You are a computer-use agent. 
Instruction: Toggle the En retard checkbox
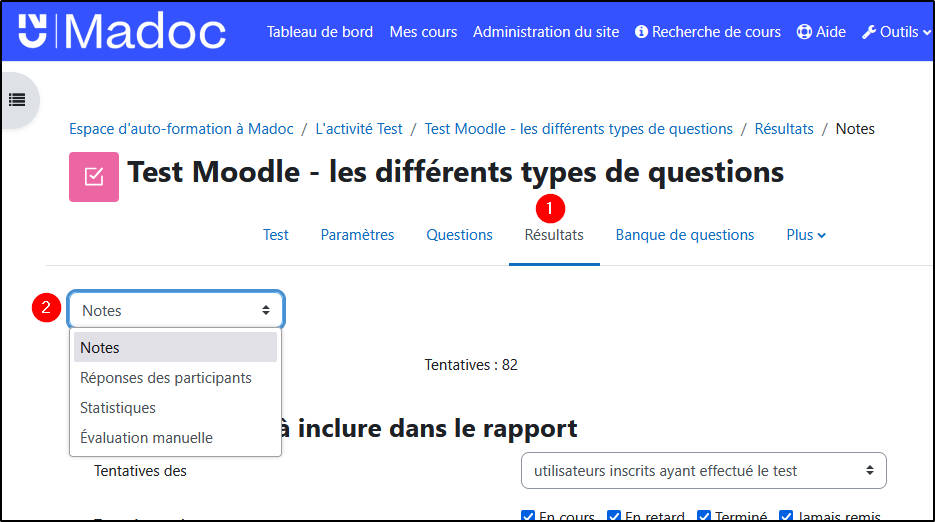(x=614, y=516)
